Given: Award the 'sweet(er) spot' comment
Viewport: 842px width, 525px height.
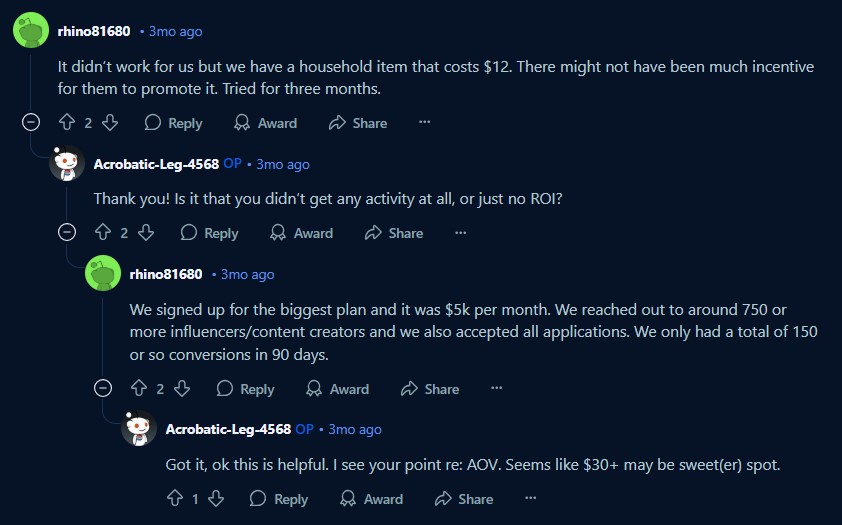Looking at the screenshot, I should [x=372, y=499].
